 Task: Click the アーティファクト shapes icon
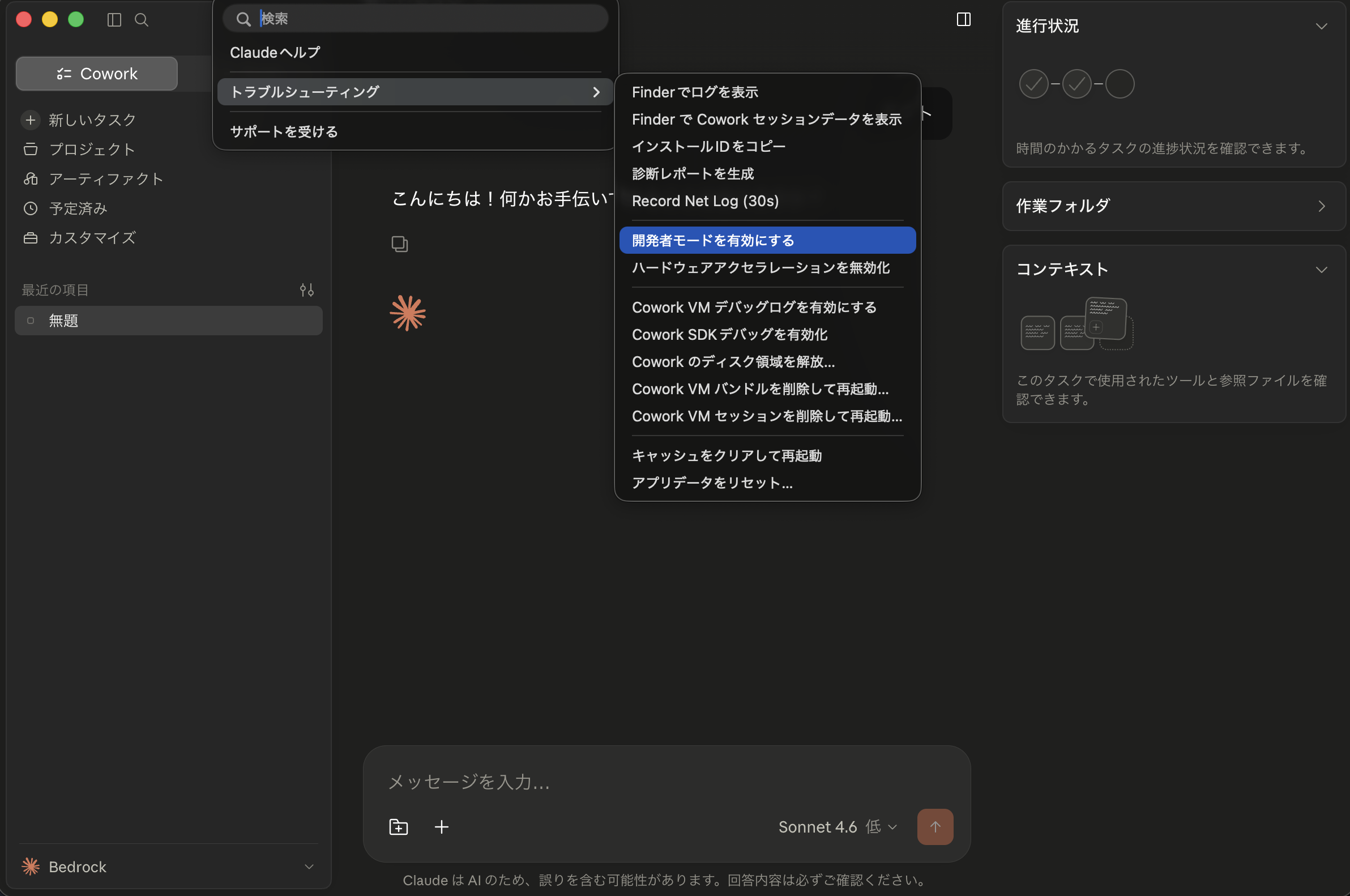(31, 179)
